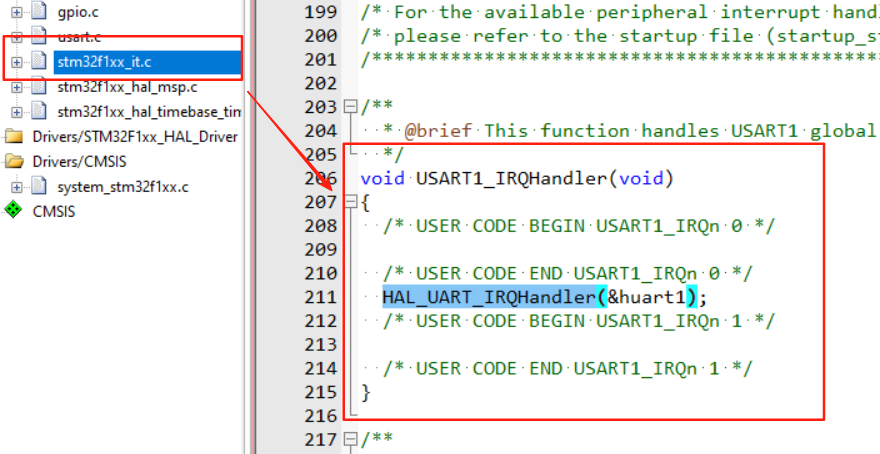The width and height of the screenshot is (880, 454).
Task: Click USER CODE END USART1_IRQn 1 comment
Action: (x=567, y=369)
